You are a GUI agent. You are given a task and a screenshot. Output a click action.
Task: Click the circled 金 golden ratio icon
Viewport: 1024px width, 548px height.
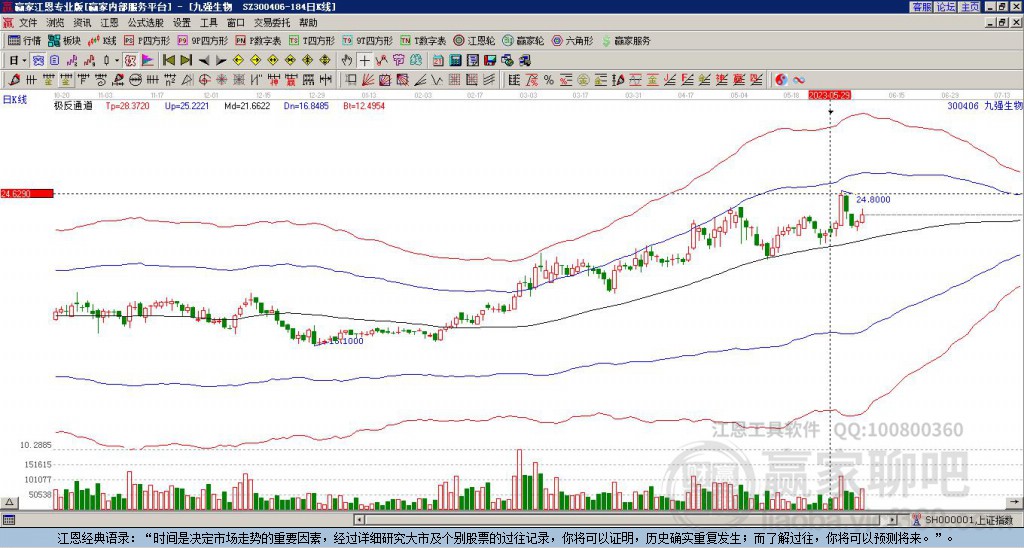coord(583,80)
